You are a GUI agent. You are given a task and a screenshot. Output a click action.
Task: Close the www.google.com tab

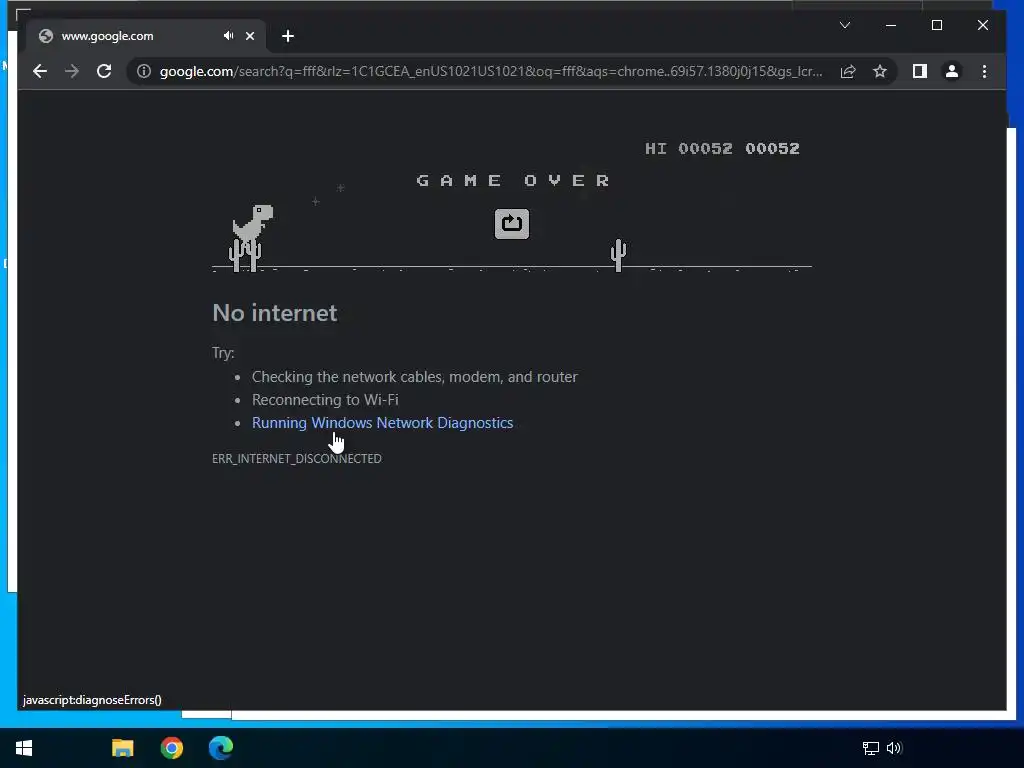[x=249, y=36]
